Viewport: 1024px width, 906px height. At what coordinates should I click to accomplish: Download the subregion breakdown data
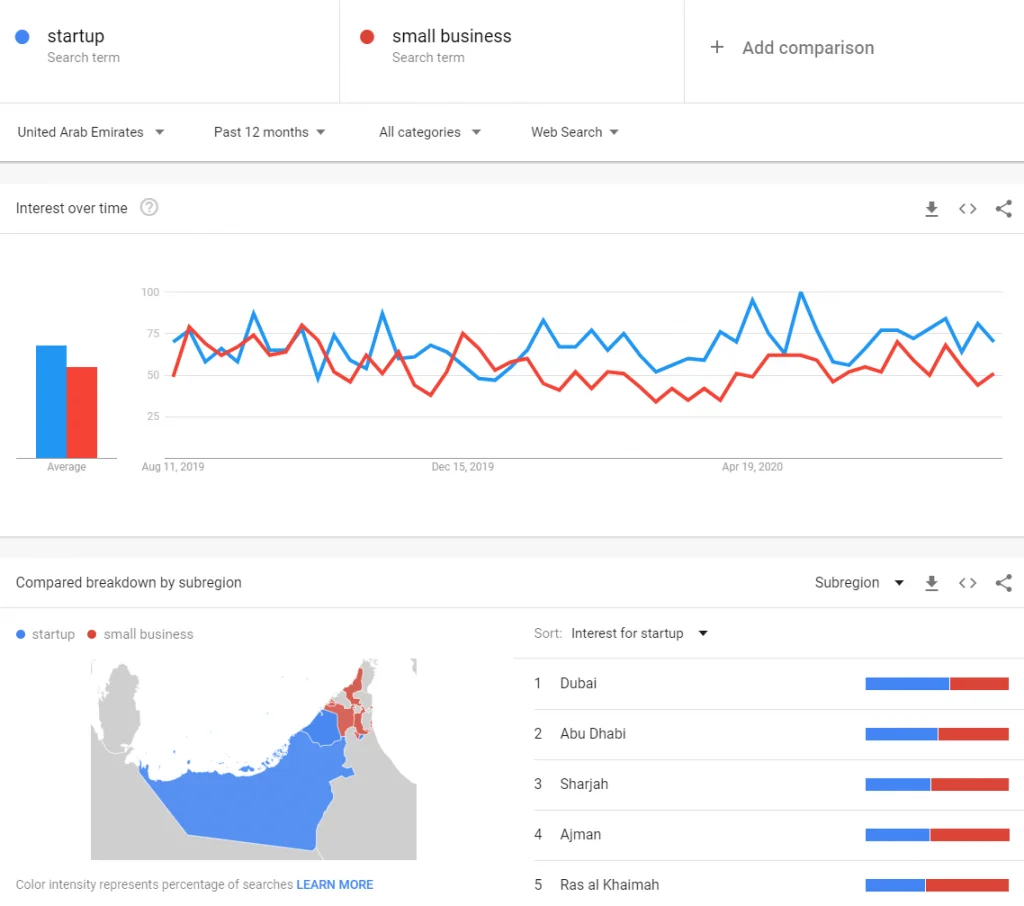[x=932, y=583]
